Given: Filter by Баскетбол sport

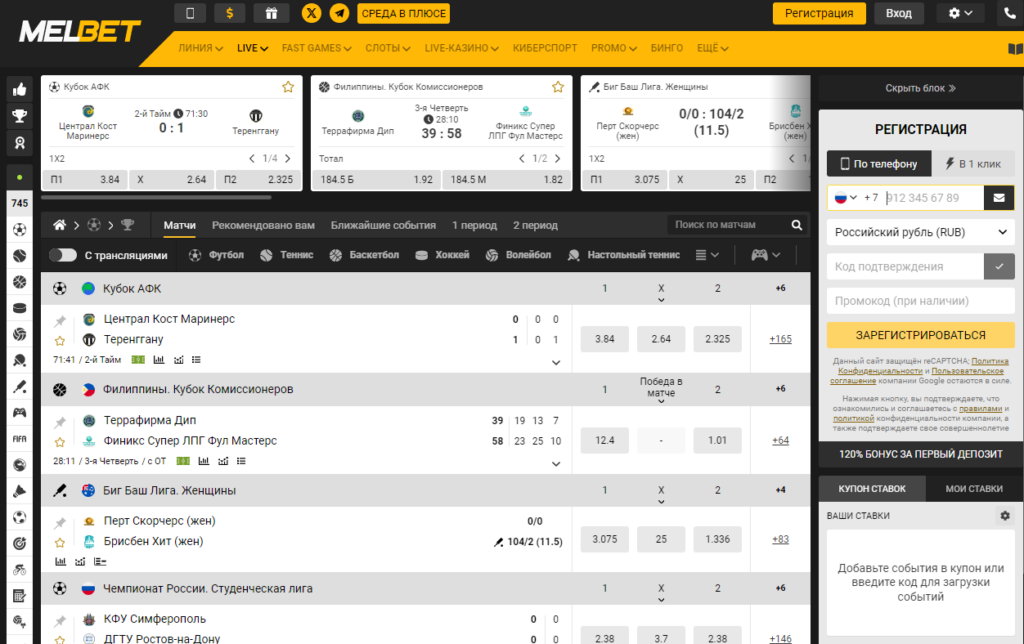Looking at the screenshot, I should coord(364,255).
